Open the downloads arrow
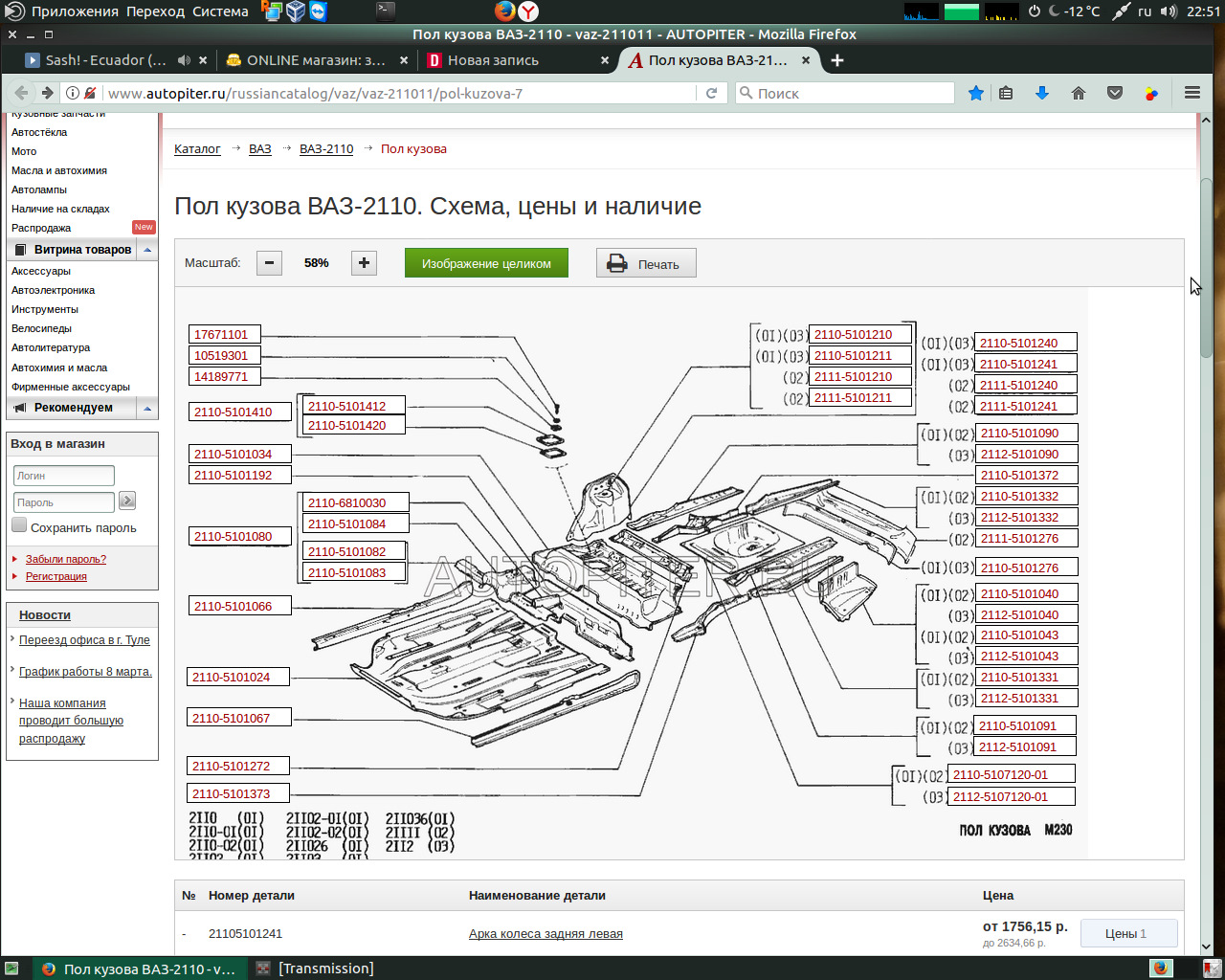This screenshot has width=1225, height=980. coord(1042,93)
